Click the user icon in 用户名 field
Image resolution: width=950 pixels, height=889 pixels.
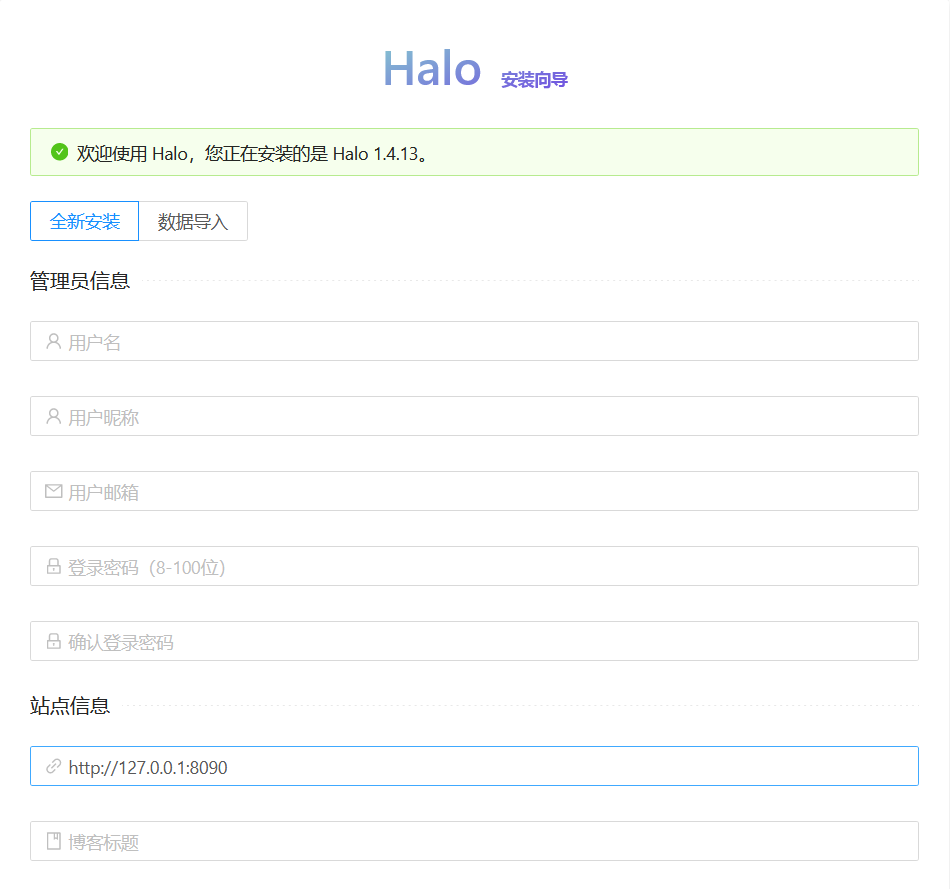53,341
